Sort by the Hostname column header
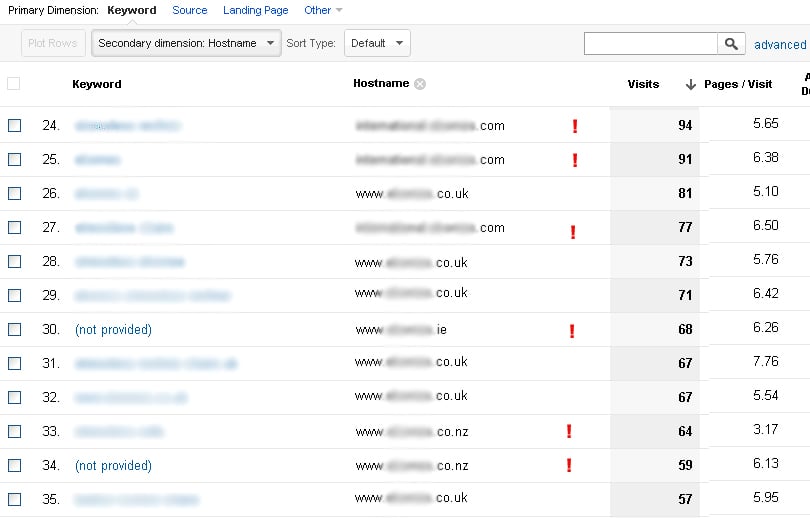The width and height of the screenshot is (810, 518). (x=381, y=84)
